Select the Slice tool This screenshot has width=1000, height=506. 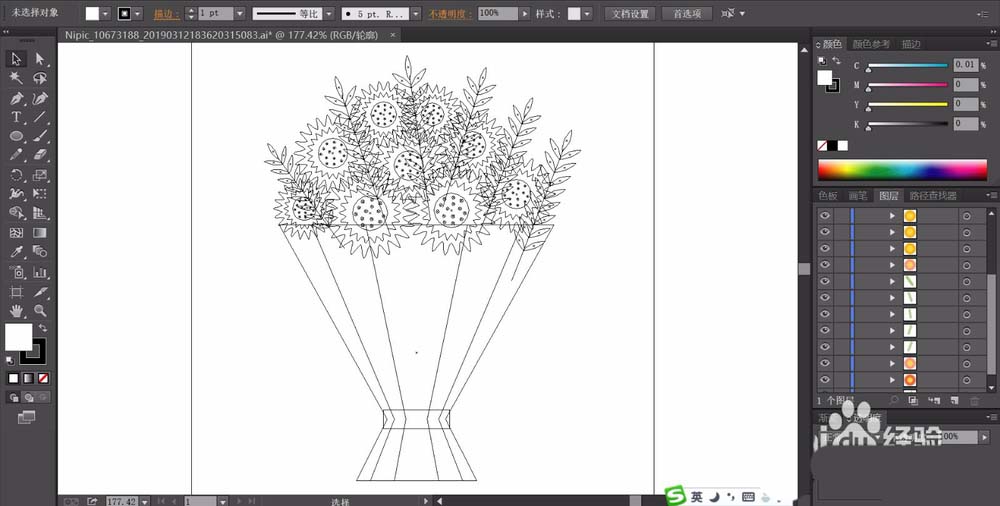pyautogui.click(x=40, y=292)
